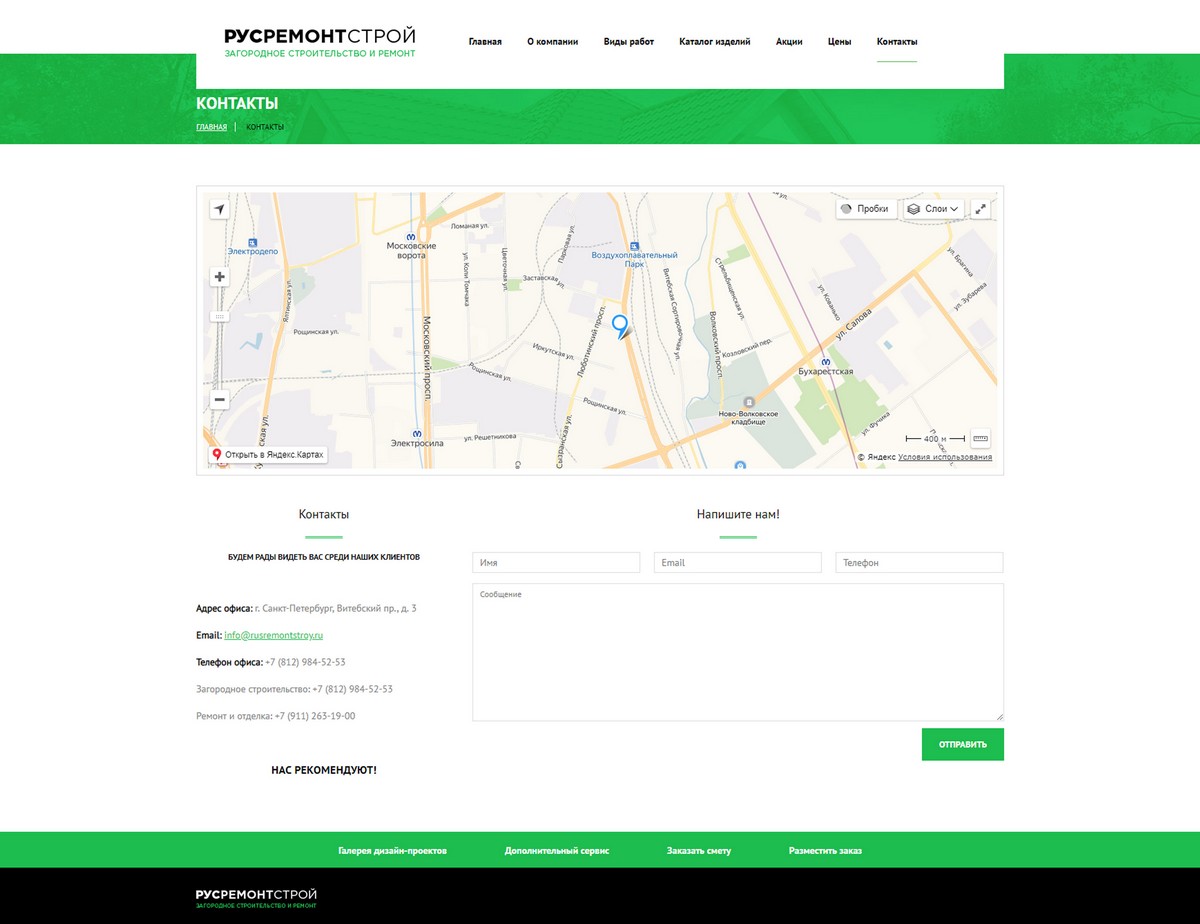Click the Бухарестская metro station icon

(x=825, y=362)
